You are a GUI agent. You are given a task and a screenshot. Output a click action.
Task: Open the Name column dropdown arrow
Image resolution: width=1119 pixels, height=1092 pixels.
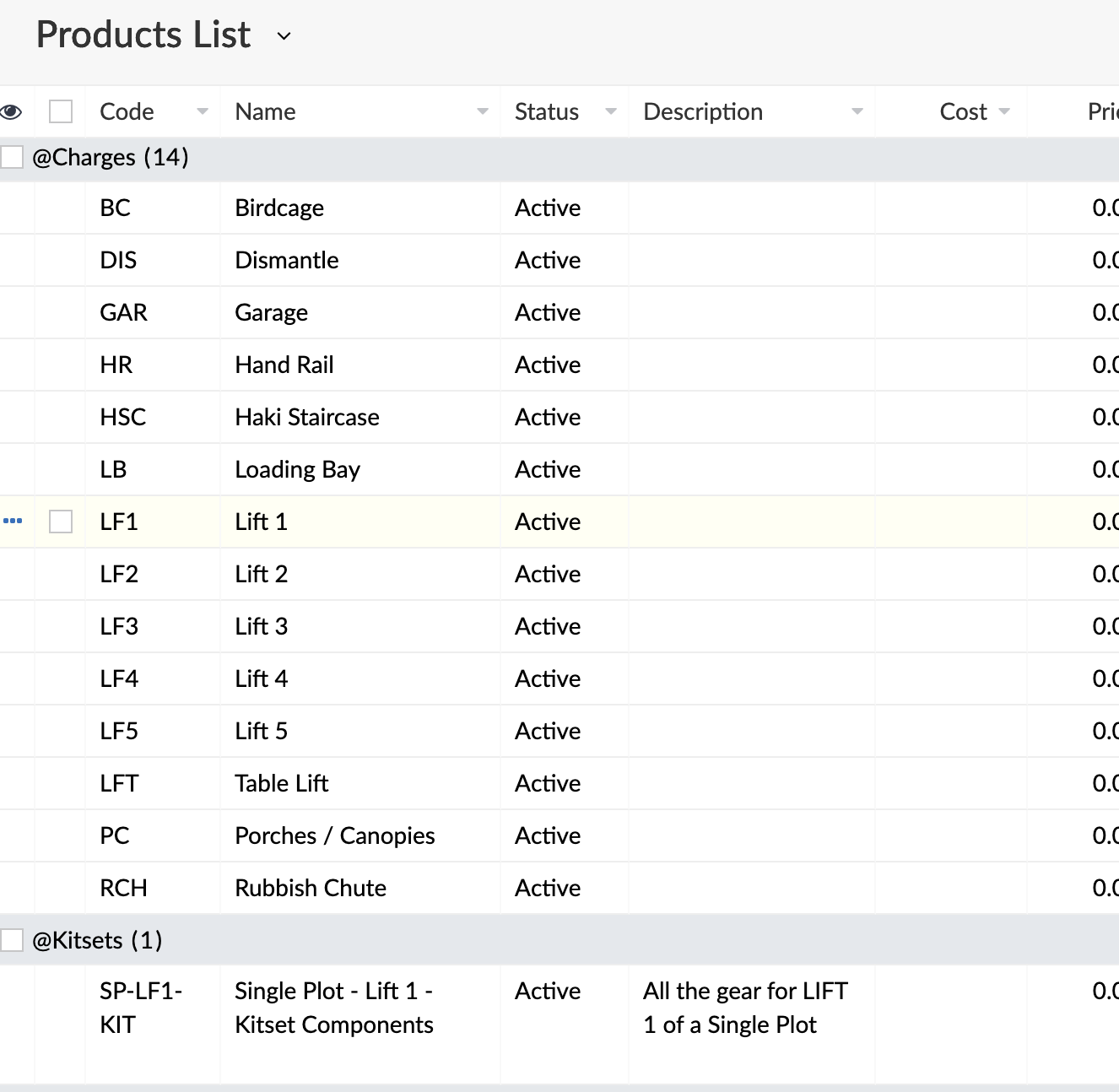click(x=483, y=111)
